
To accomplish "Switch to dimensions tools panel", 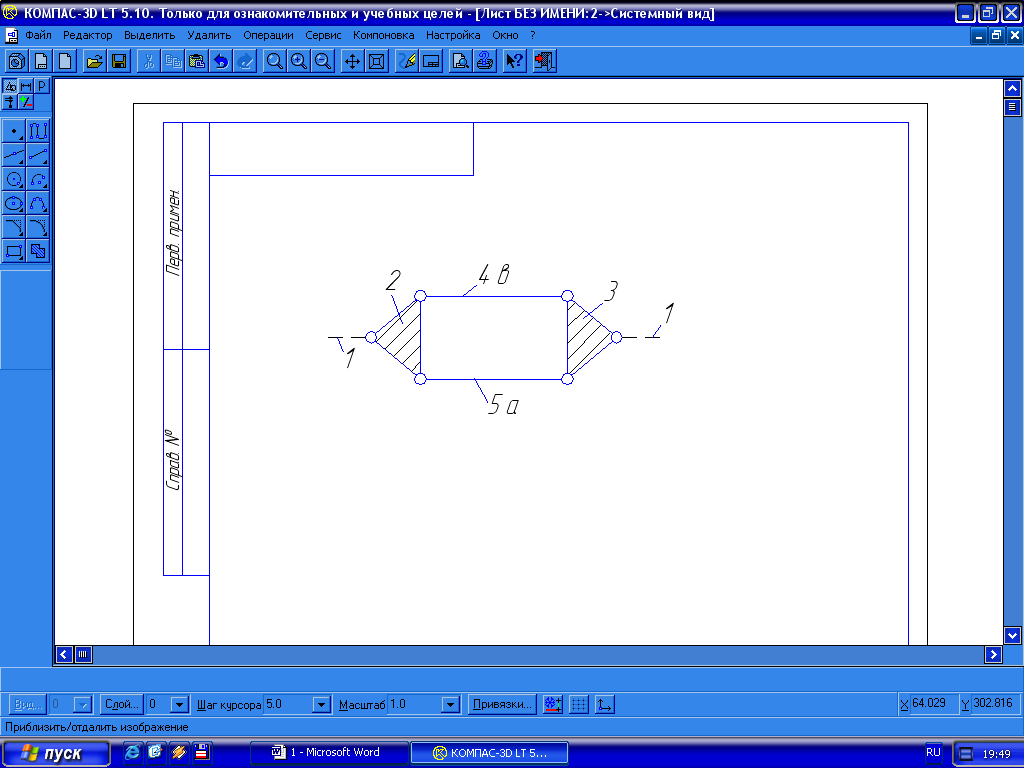I will coord(25,86).
